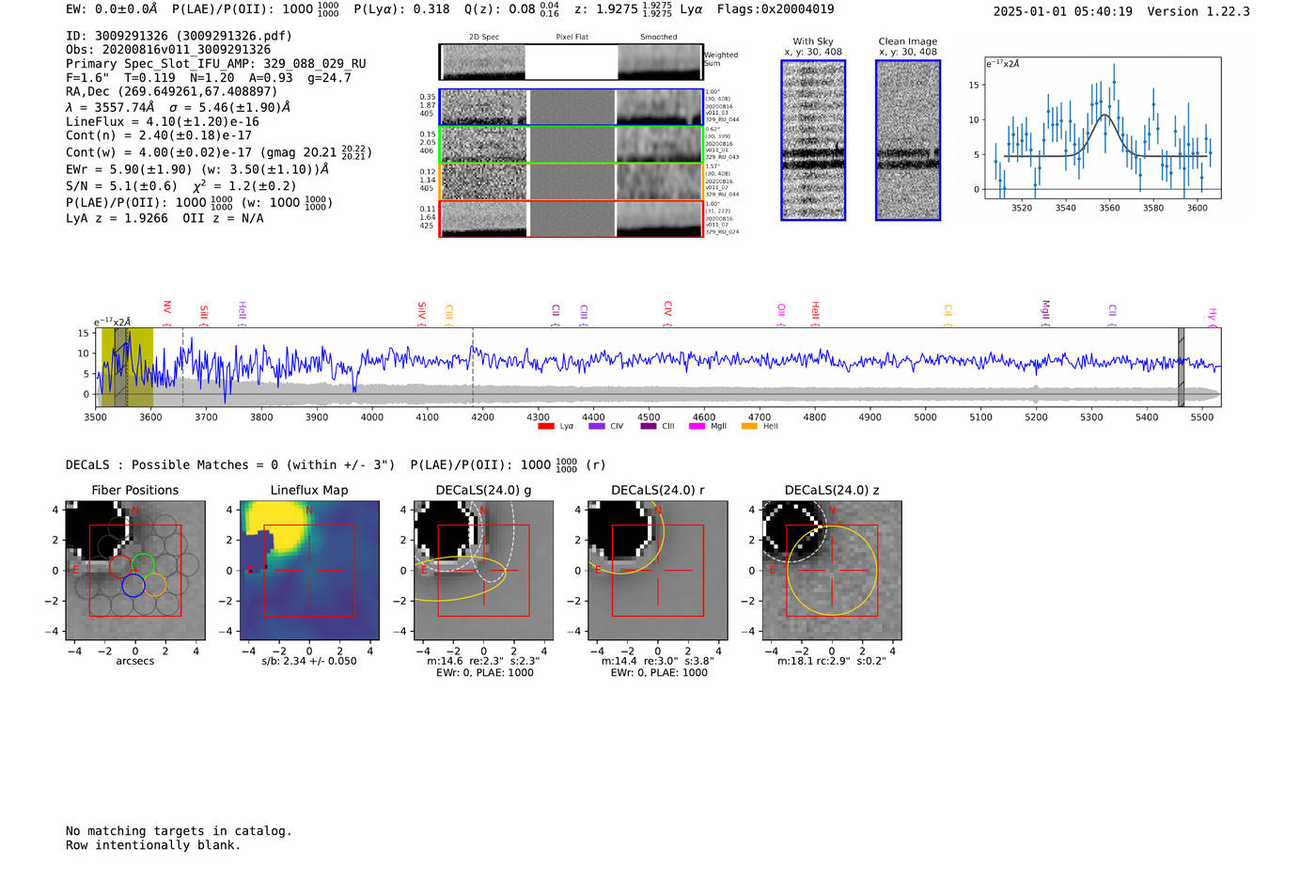Click the LyA z = 1.9266 line
Viewport: 1316px width, 896px height.
click(164, 218)
